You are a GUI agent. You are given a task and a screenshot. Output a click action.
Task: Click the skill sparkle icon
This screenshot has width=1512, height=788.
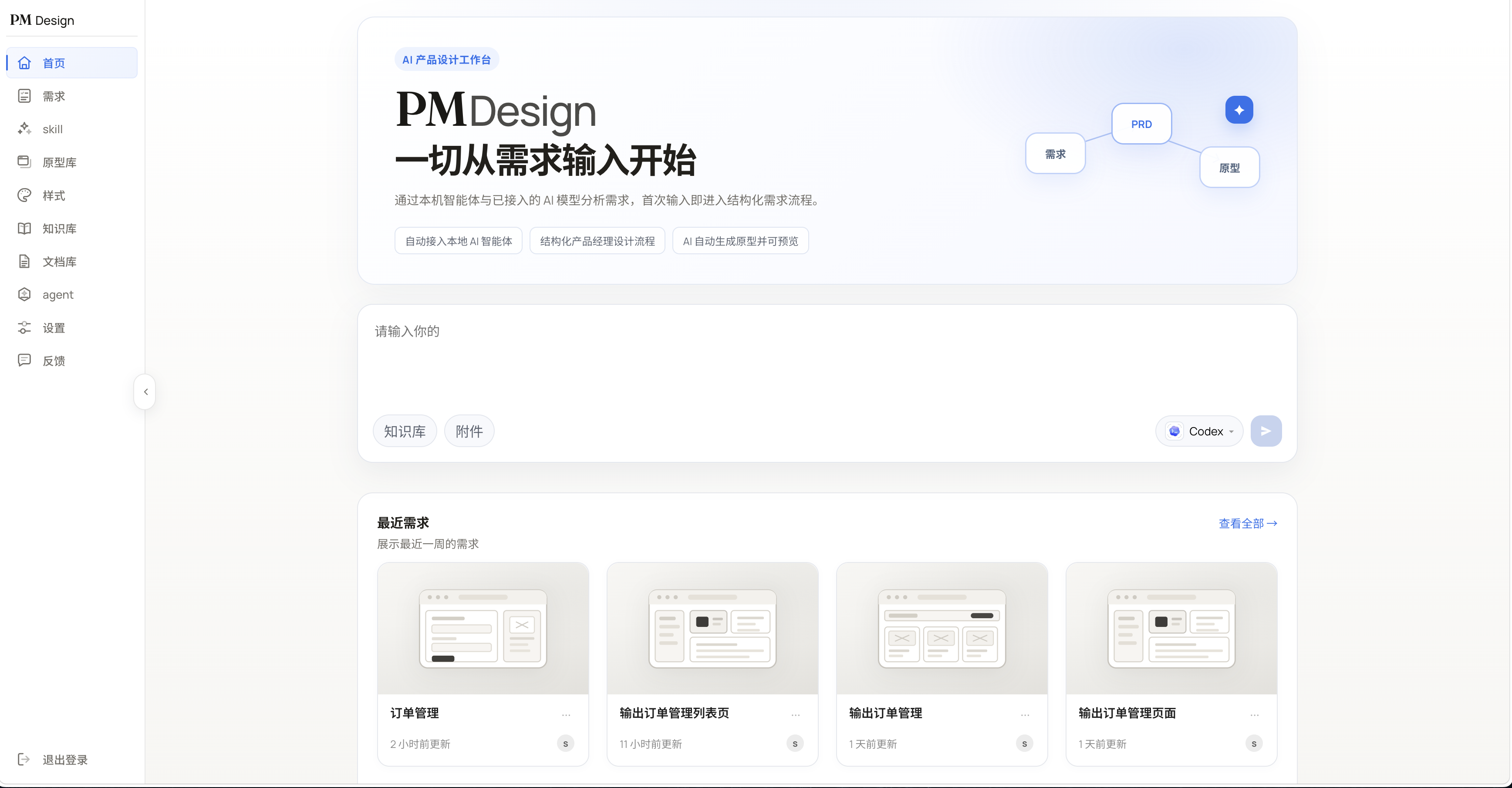click(x=24, y=128)
